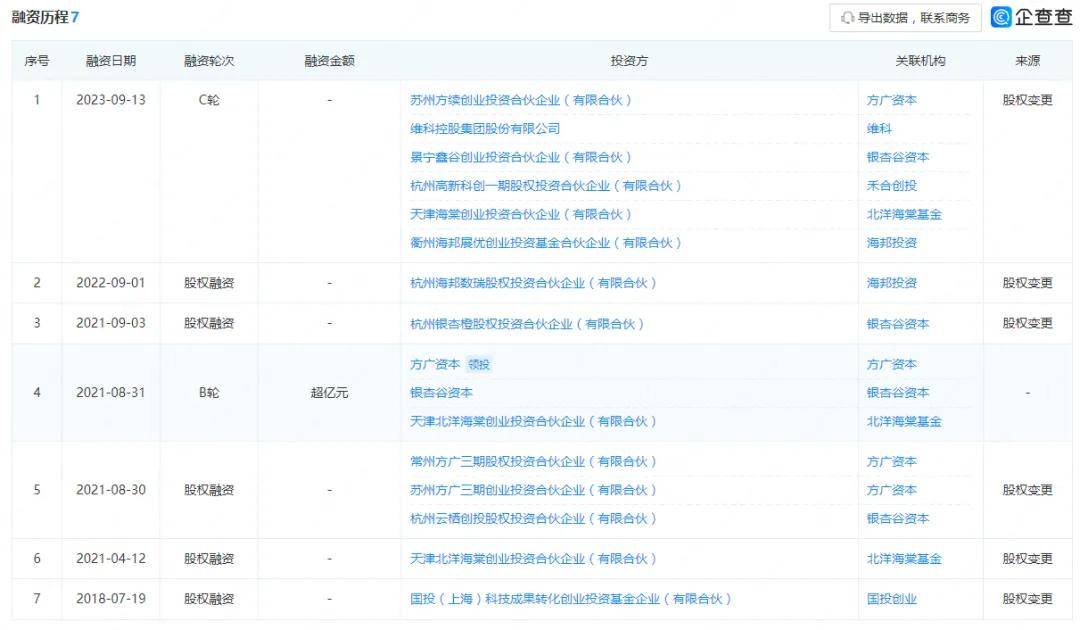Click 杭州银杏橙股权投资合伙企业 link
The width and height of the screenshot is (1080, 630).
click(x=528, y=324)
